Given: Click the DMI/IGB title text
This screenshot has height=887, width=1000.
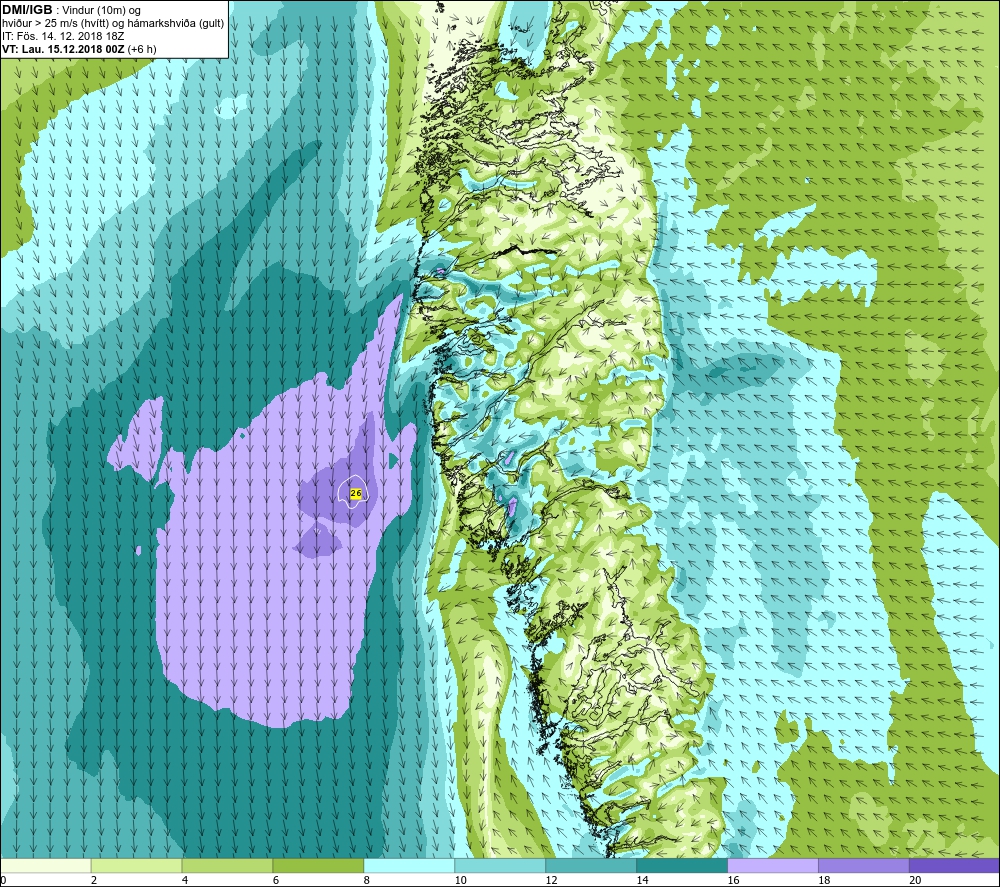Looking at the screenshot, I should coord(27,10).
